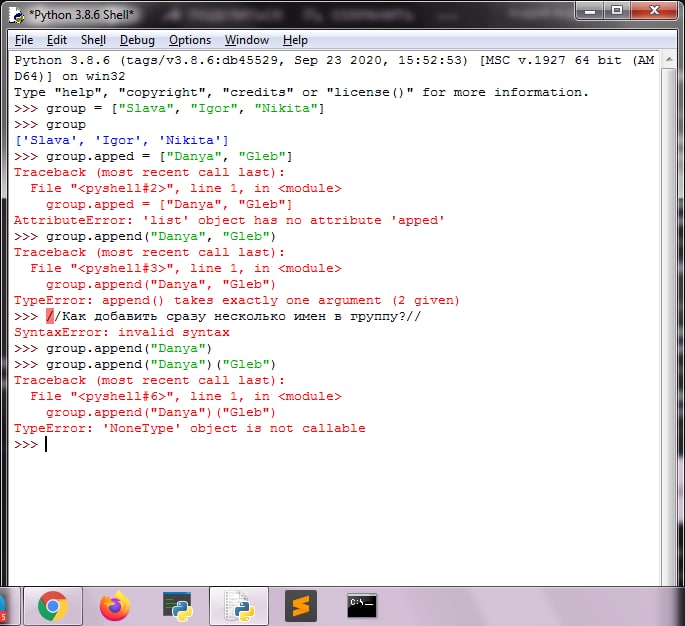Click the Python IDLE icon in title bar
Viewport: 685px width, 626px height.
17,14
